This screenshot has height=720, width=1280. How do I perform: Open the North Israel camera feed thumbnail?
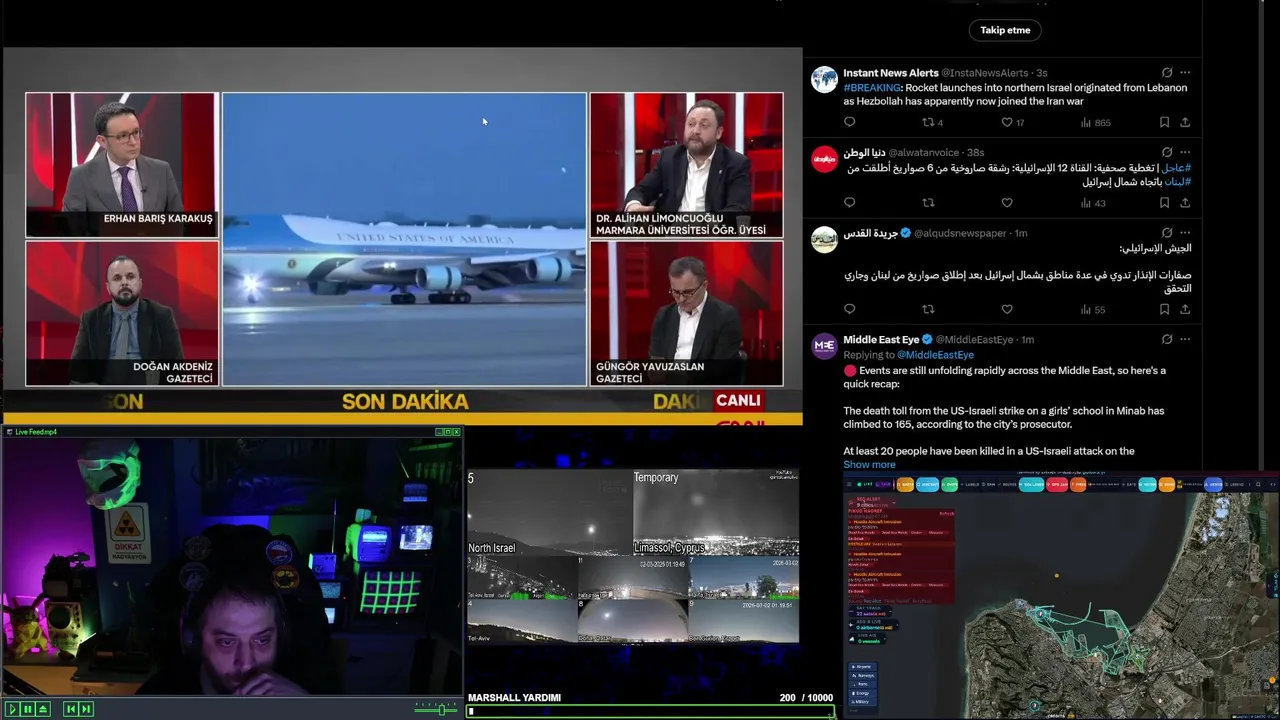(x=549, y=512)
